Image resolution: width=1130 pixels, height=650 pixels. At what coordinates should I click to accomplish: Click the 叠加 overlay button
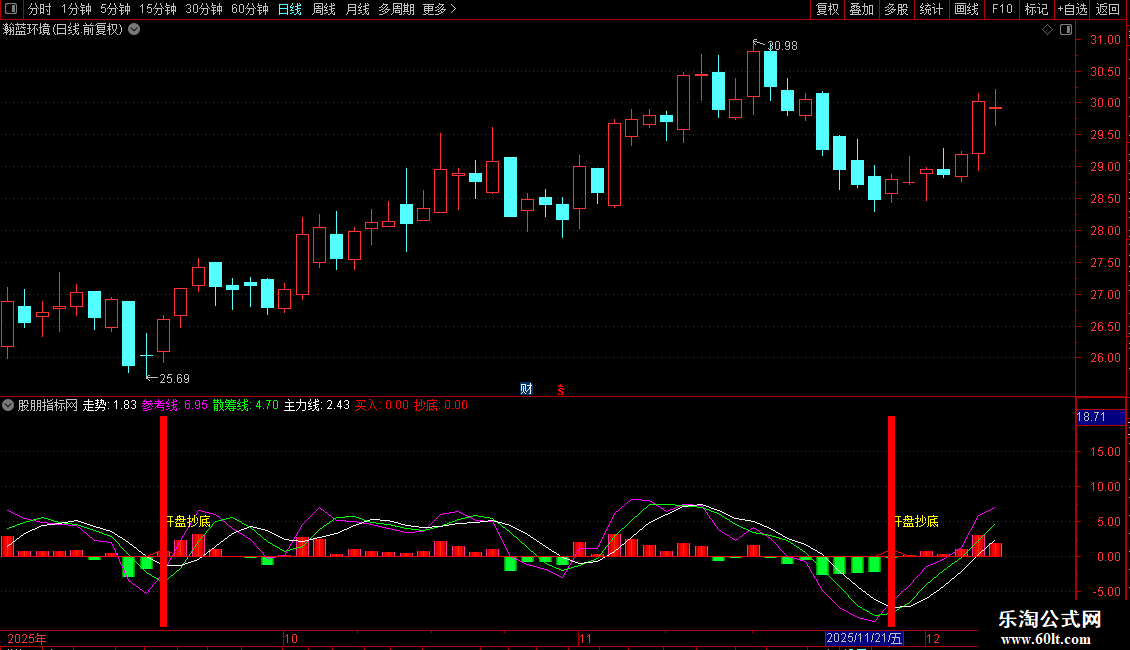click(861, 9)
